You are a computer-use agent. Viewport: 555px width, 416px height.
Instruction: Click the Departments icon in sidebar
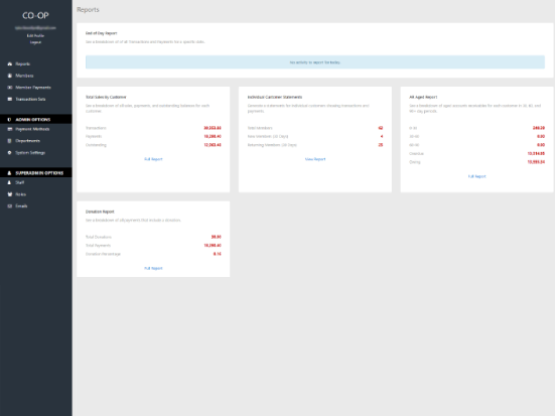click(x=10, y=141)
